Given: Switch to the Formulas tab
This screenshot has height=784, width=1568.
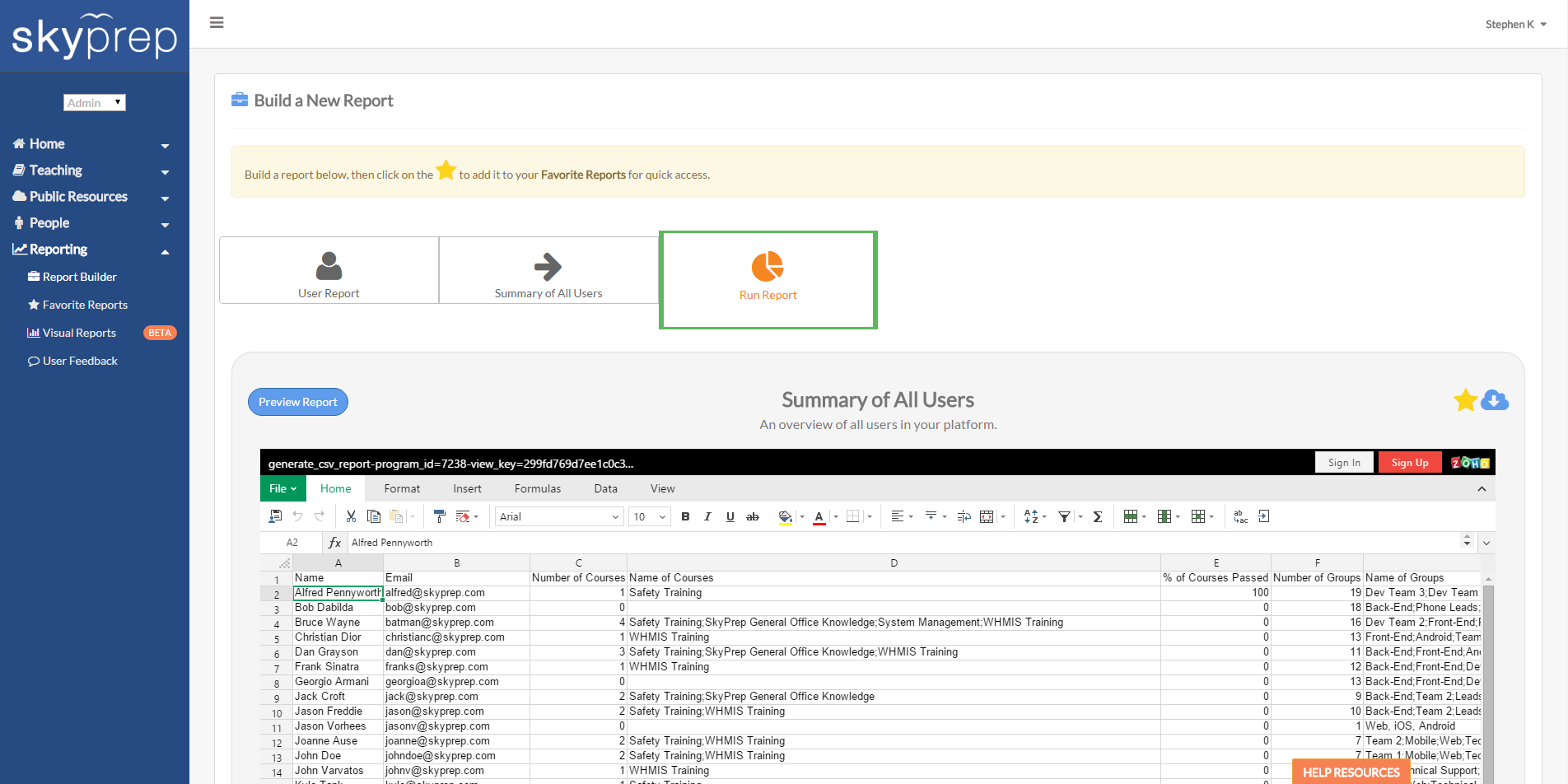Looking at the screenshot, I should click(537, 488).
